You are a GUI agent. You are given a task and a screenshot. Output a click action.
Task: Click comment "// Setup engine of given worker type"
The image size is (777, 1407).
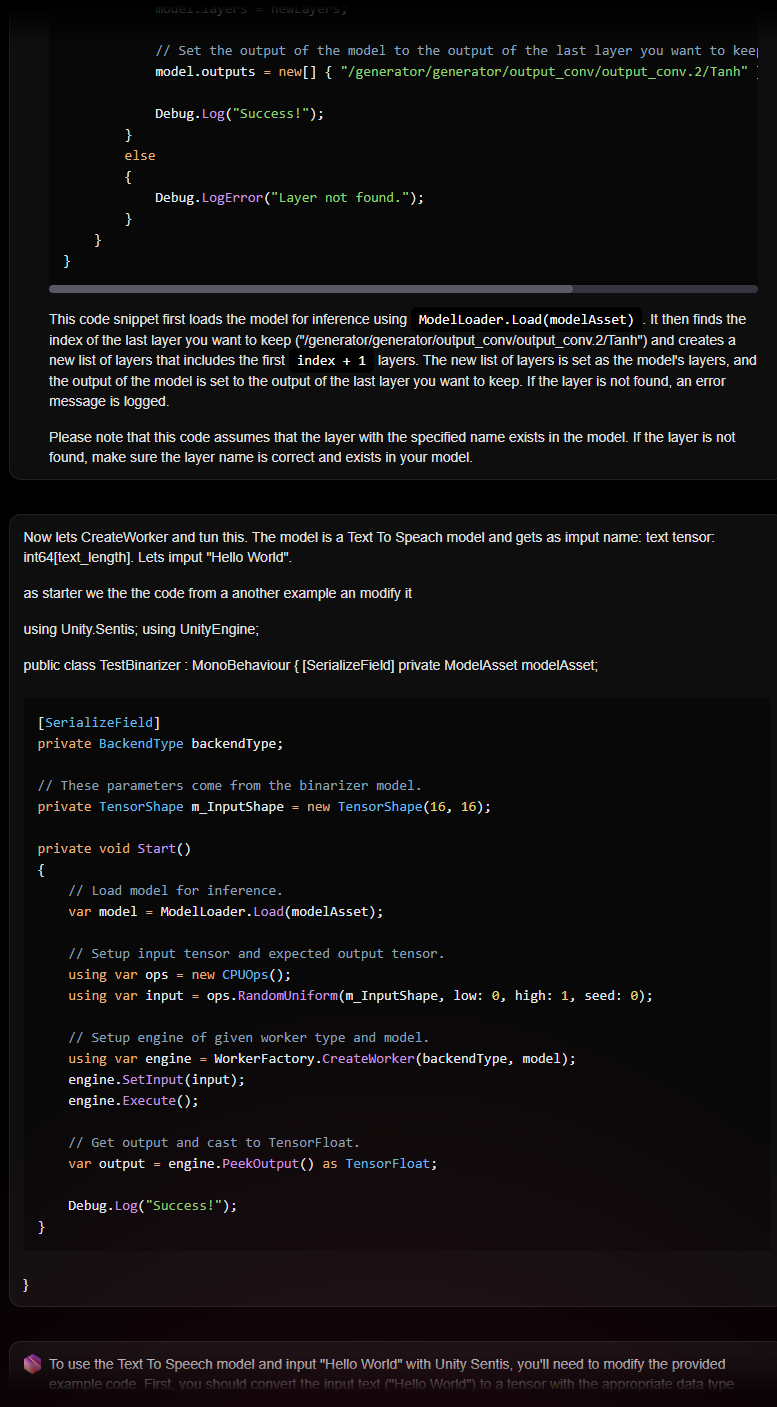[x=248, y=1038]
